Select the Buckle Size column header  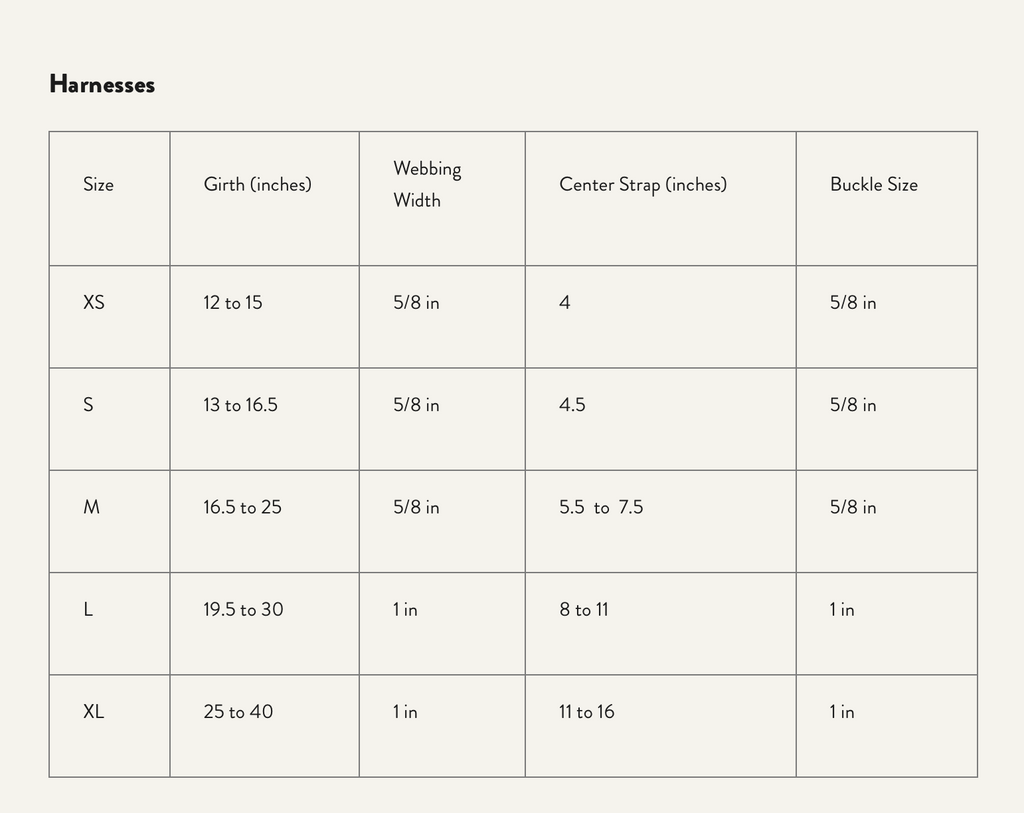[x=873, y=185]
